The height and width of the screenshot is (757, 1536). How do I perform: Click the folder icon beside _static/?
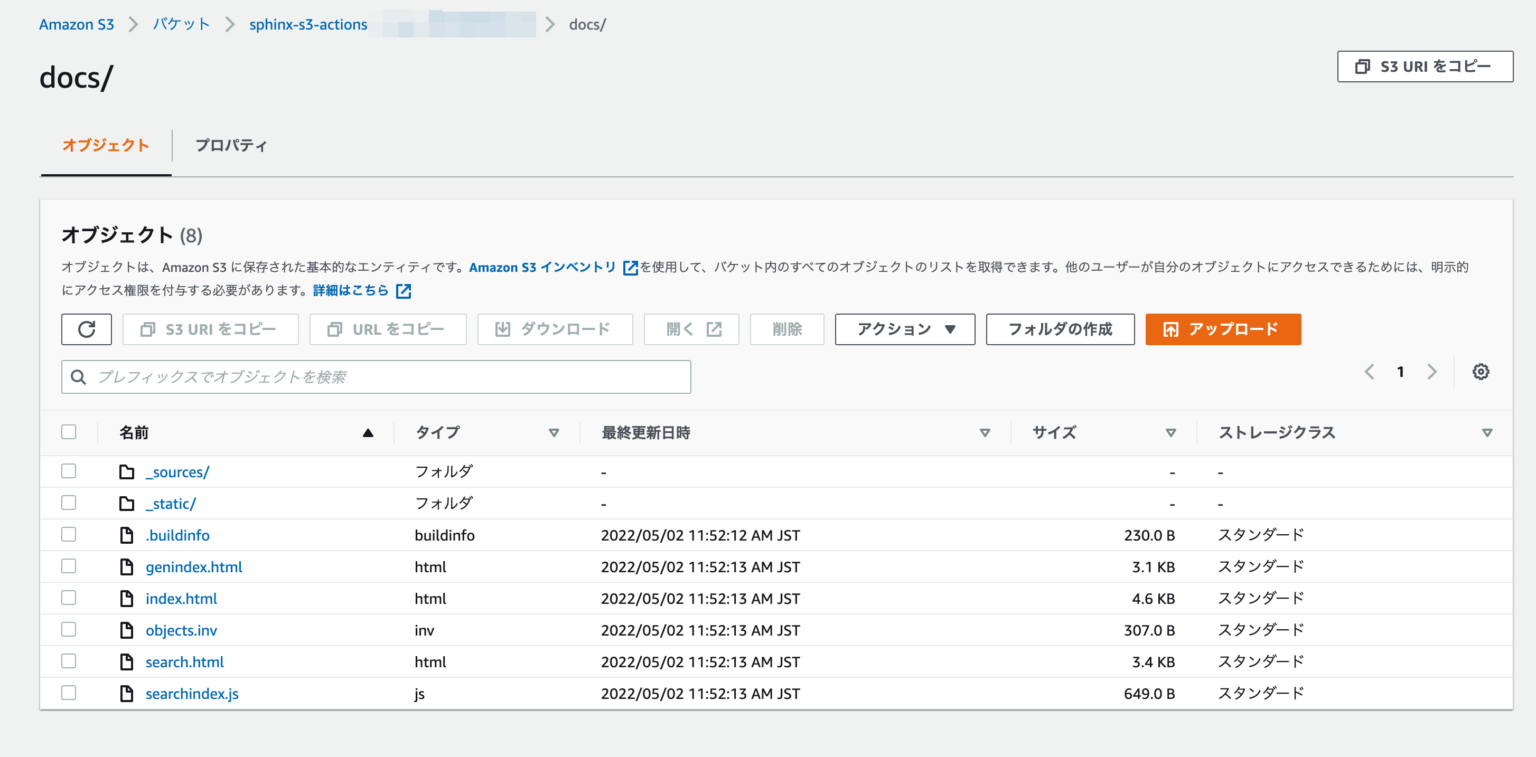pos(127,503)
